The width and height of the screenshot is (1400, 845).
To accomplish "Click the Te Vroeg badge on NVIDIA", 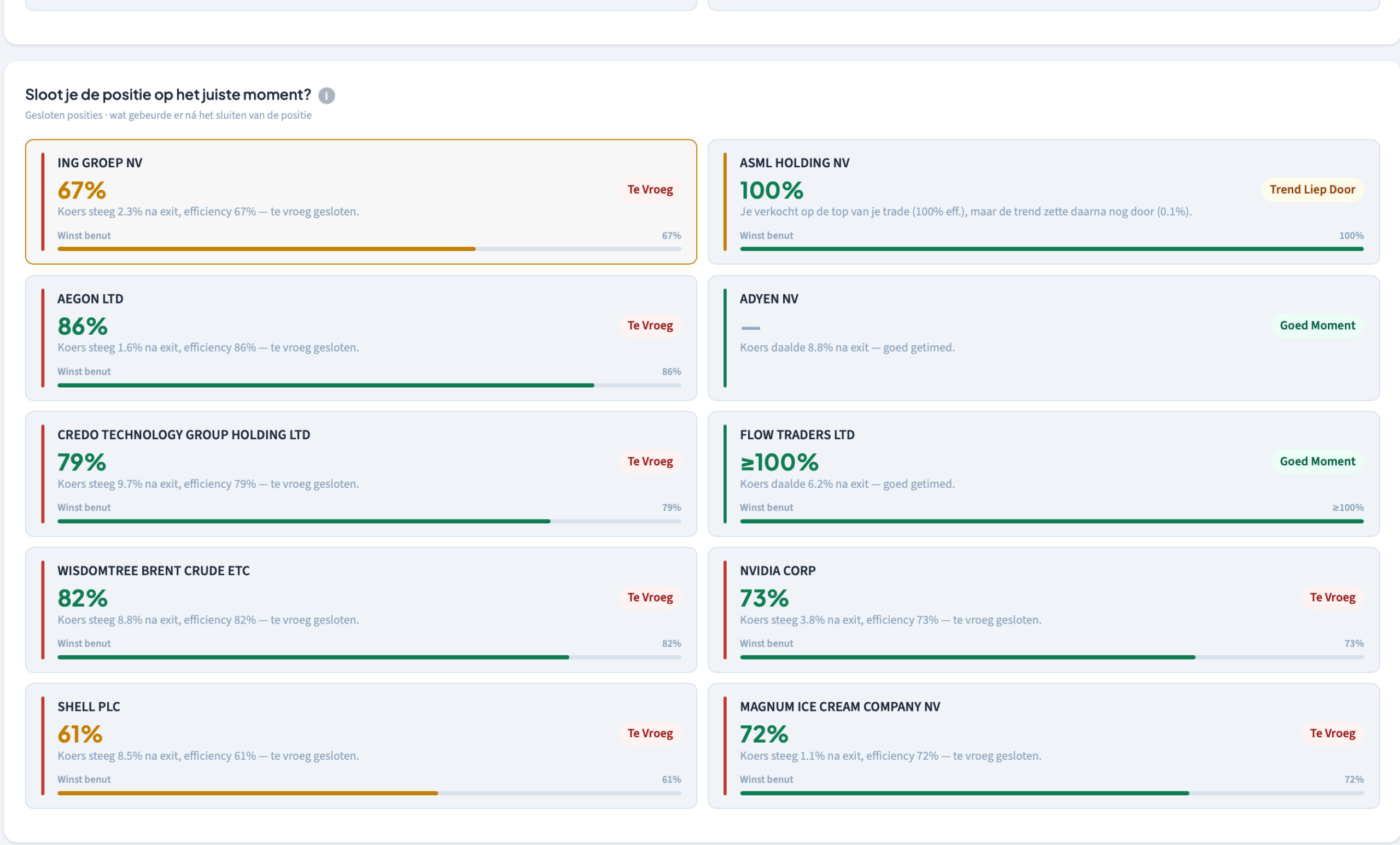I will (x=1332, y=597).
